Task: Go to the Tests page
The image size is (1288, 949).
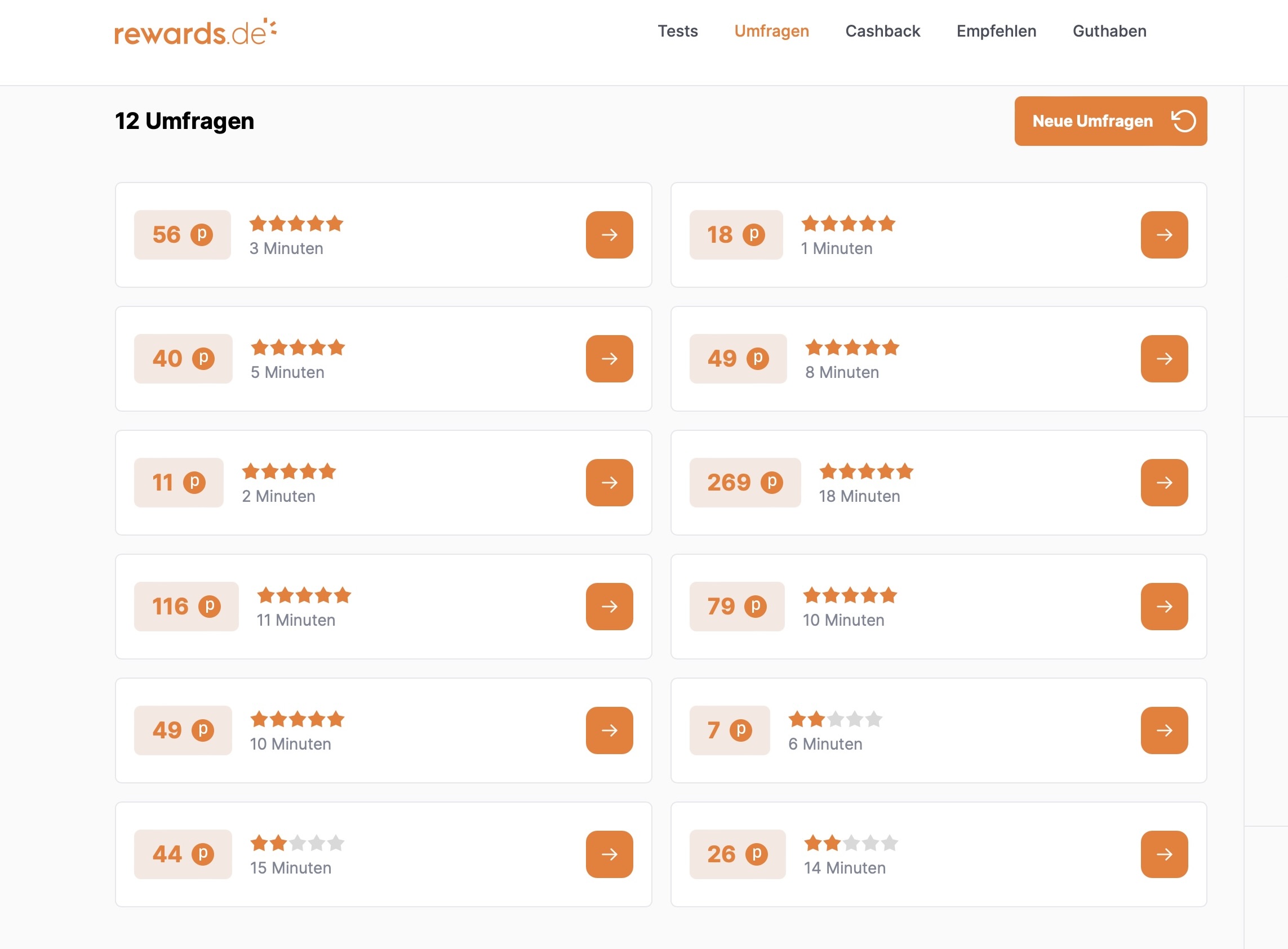Action: (678, 31)
